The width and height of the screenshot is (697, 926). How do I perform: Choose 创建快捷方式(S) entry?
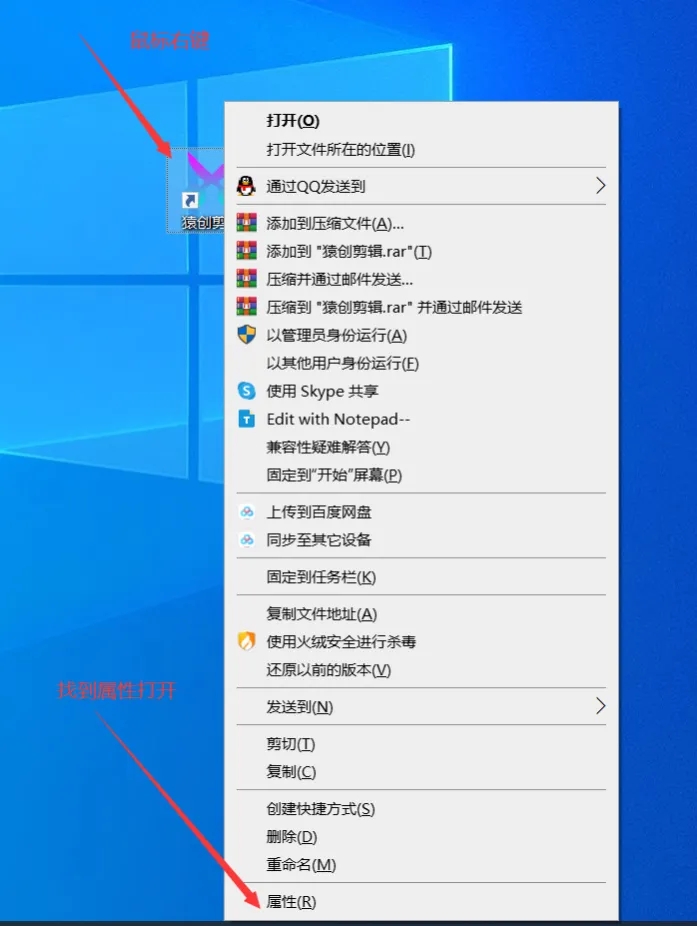point(320,808)
